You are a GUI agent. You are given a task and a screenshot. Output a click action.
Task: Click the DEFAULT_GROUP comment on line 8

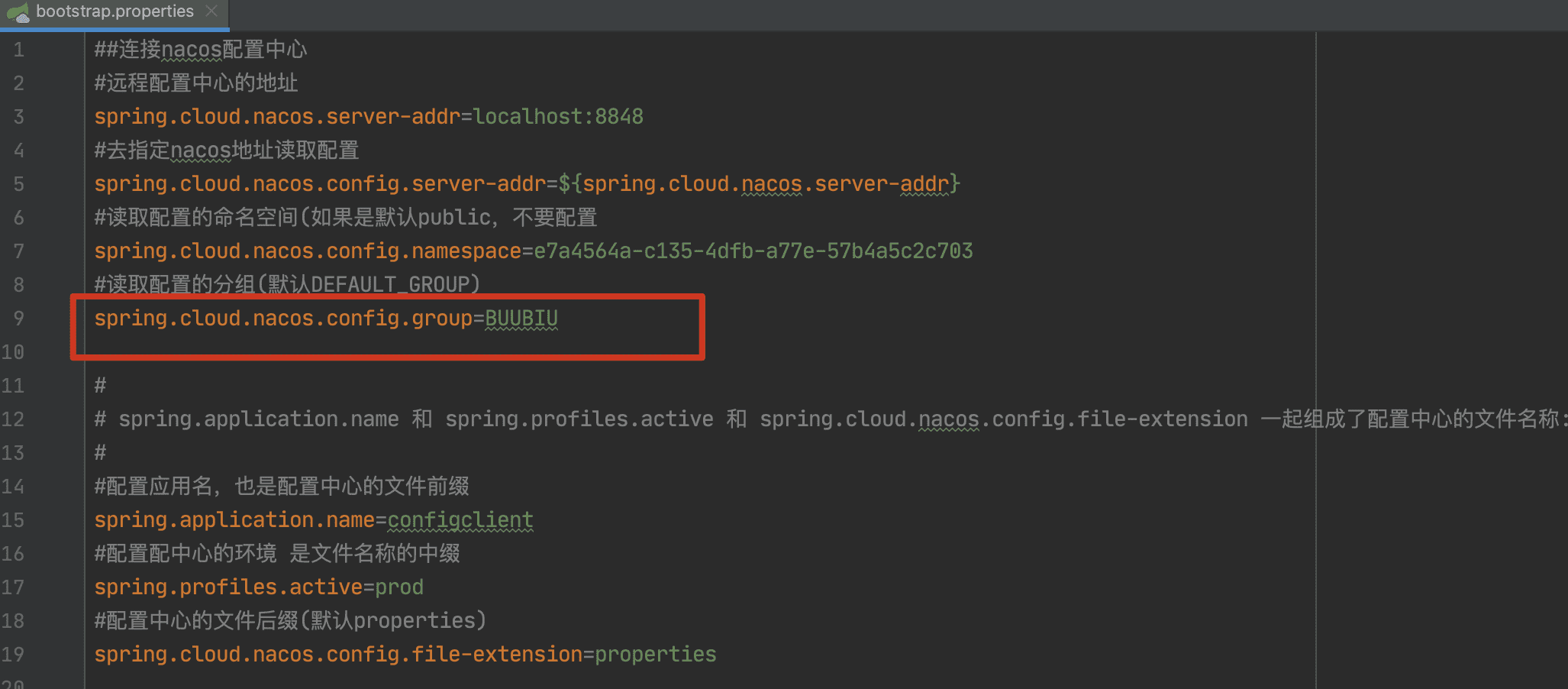[x=287, y=285]
